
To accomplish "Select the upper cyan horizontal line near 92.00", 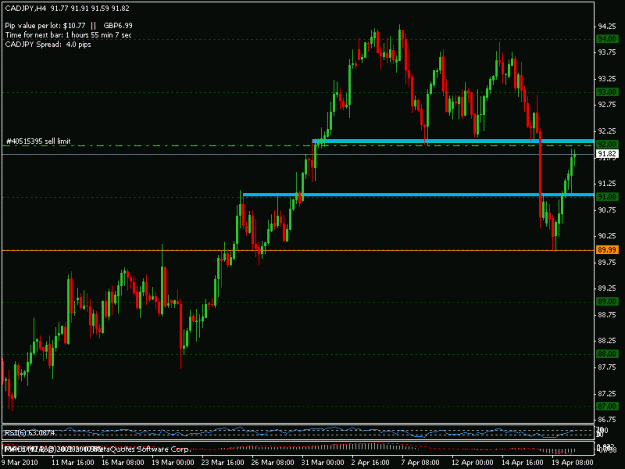I will [x=453, y=141].
